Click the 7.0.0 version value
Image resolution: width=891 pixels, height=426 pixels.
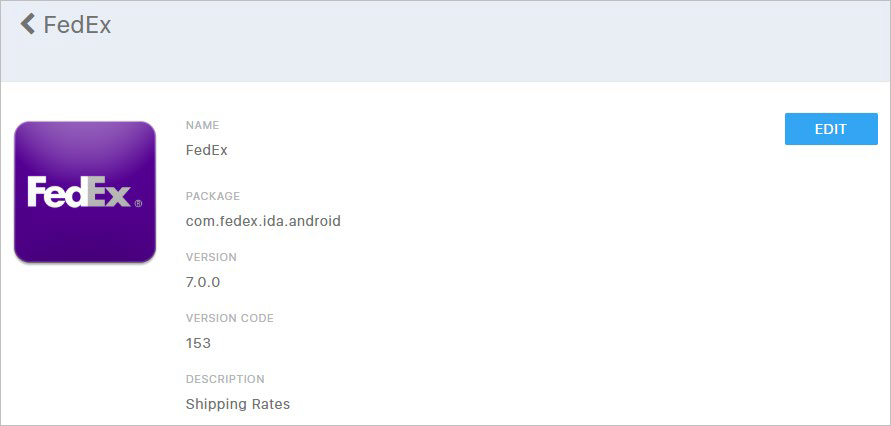(x=203, y=282)
